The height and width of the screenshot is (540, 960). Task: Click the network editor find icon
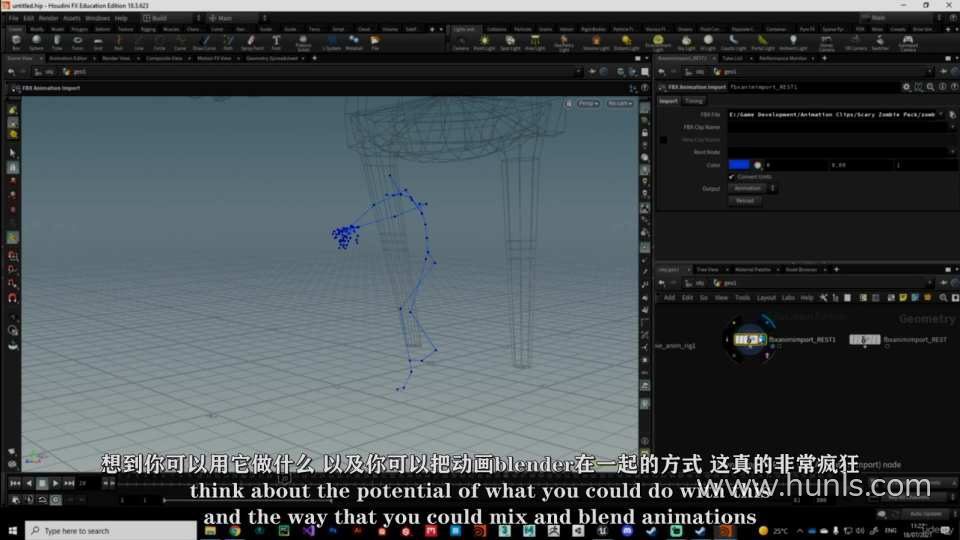943,298
